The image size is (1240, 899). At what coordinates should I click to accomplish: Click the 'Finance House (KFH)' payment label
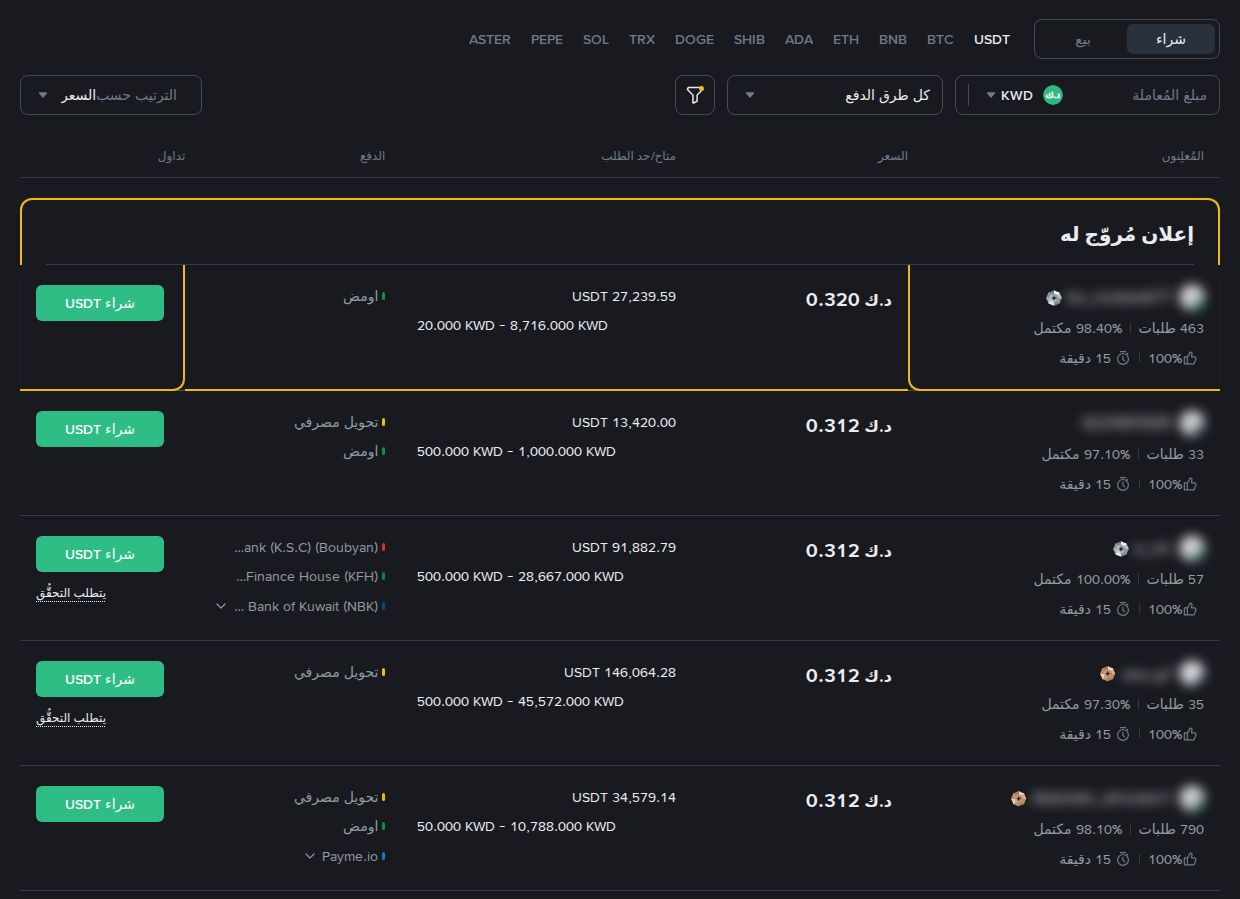pos(307,577)
